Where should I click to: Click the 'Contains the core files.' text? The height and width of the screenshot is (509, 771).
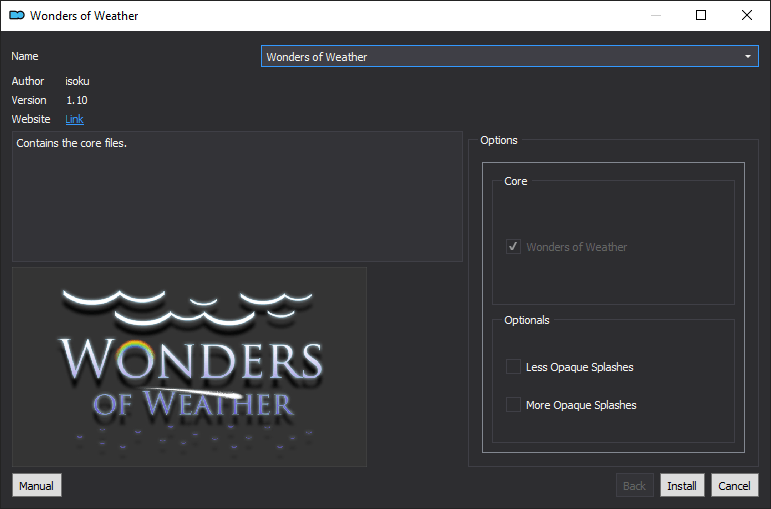tap(71, 143)
